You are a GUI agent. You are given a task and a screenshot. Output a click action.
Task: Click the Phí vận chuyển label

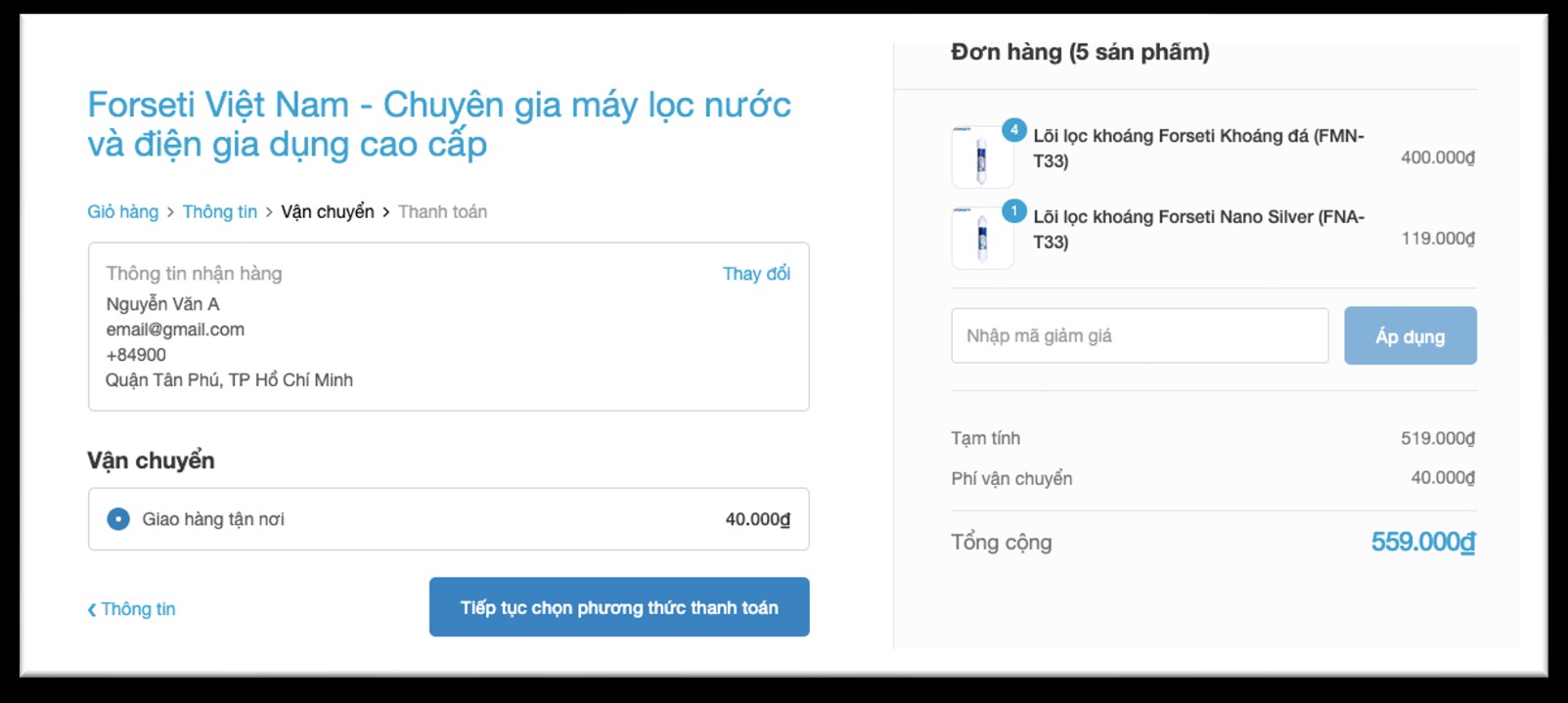coord(1011,479)
